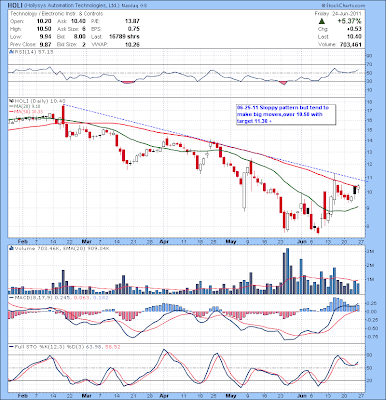Click the Volume panel legend icon

tap(11, 248)
